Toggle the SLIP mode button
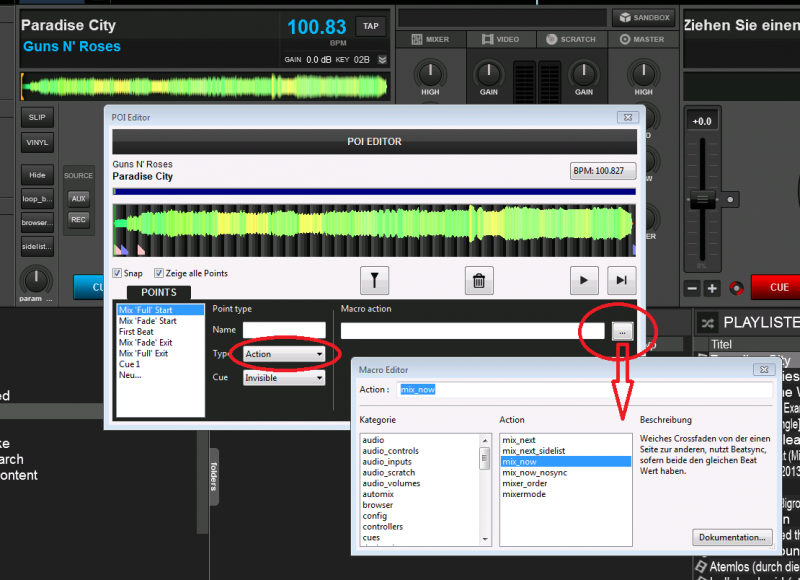Viewport: 800px width, 580px height. click(37, 117)
